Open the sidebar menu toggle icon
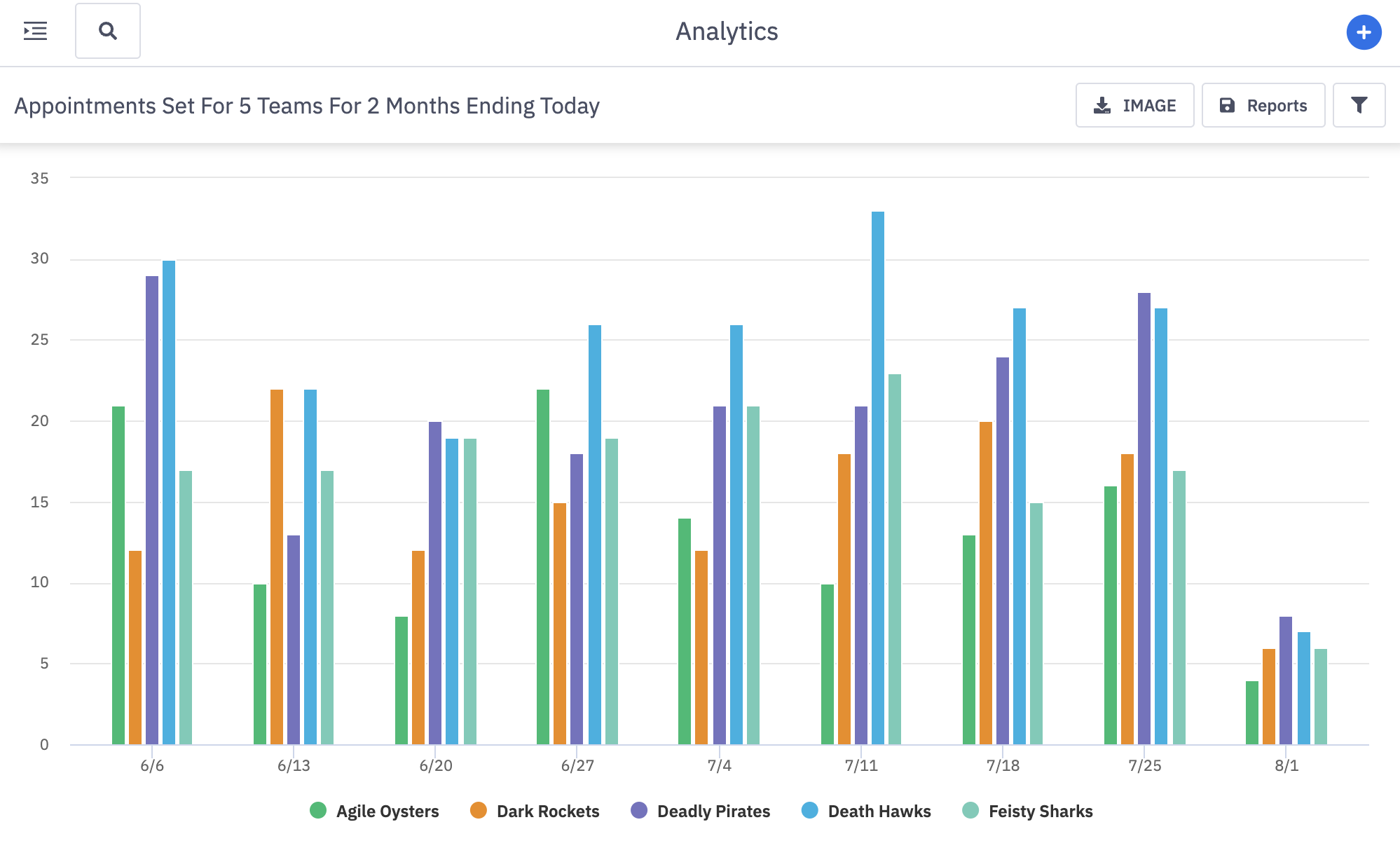The image size is (1400, 862). tap(35, 32)
